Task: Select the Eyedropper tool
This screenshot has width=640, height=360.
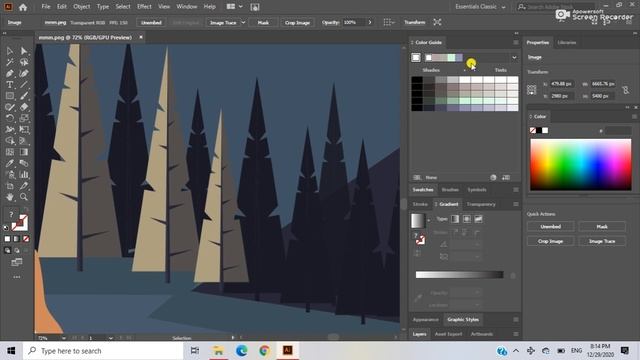Action: [10, 163]
